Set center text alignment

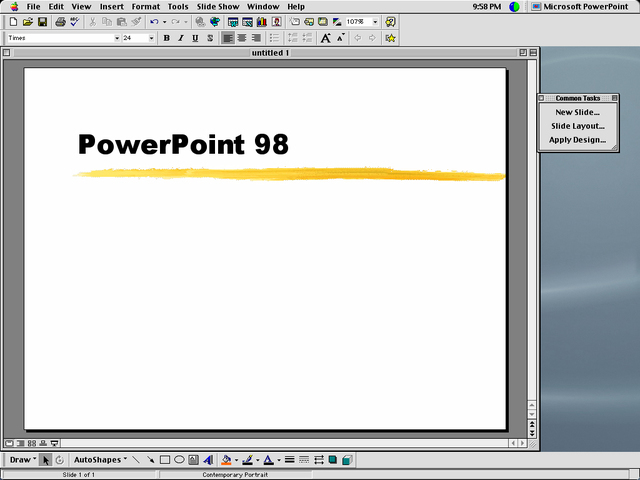[242, 38]
